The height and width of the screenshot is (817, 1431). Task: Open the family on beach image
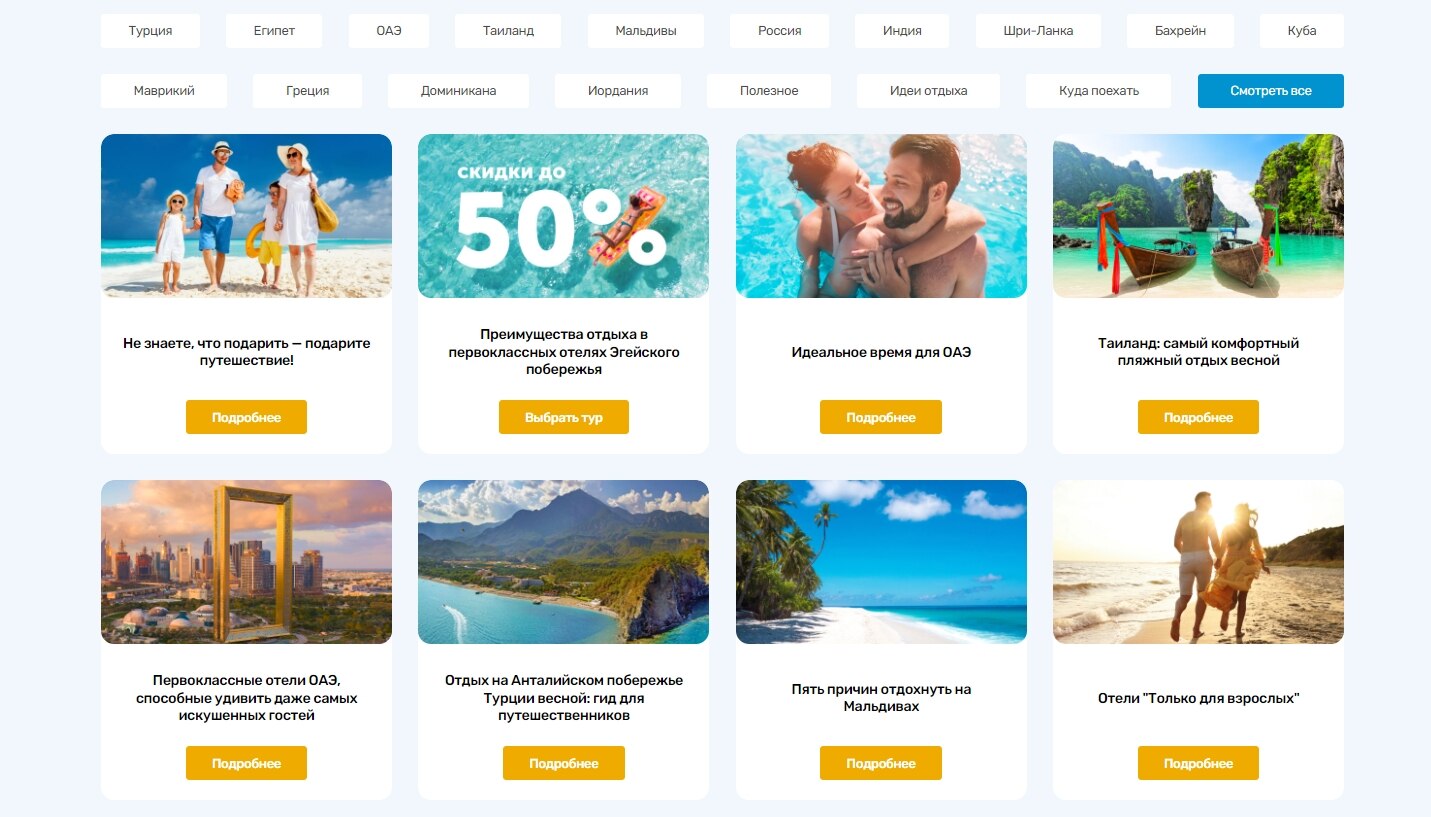pyautogui.click(x=246, y=216)
